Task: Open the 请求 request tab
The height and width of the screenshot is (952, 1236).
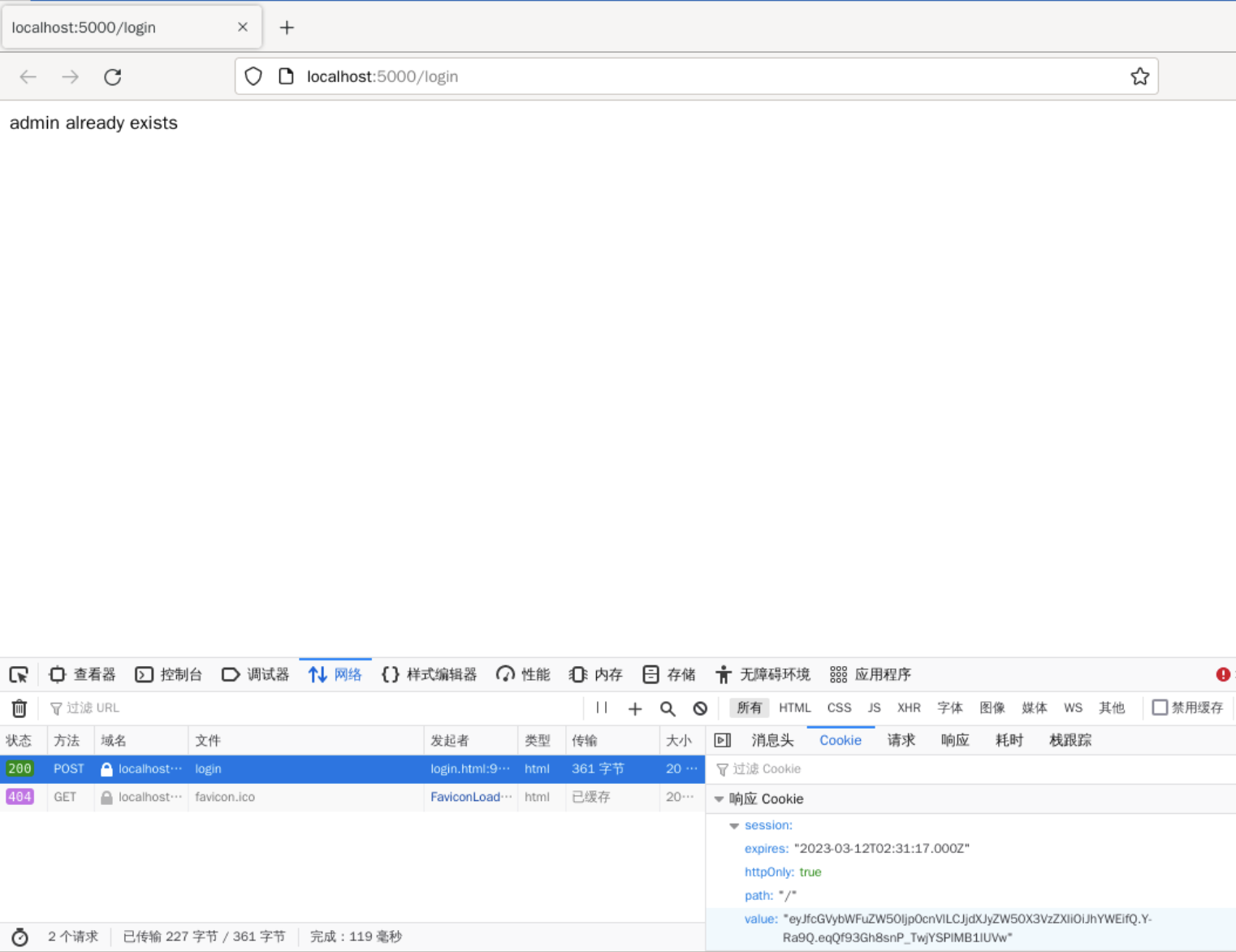Action: [901, 740]
